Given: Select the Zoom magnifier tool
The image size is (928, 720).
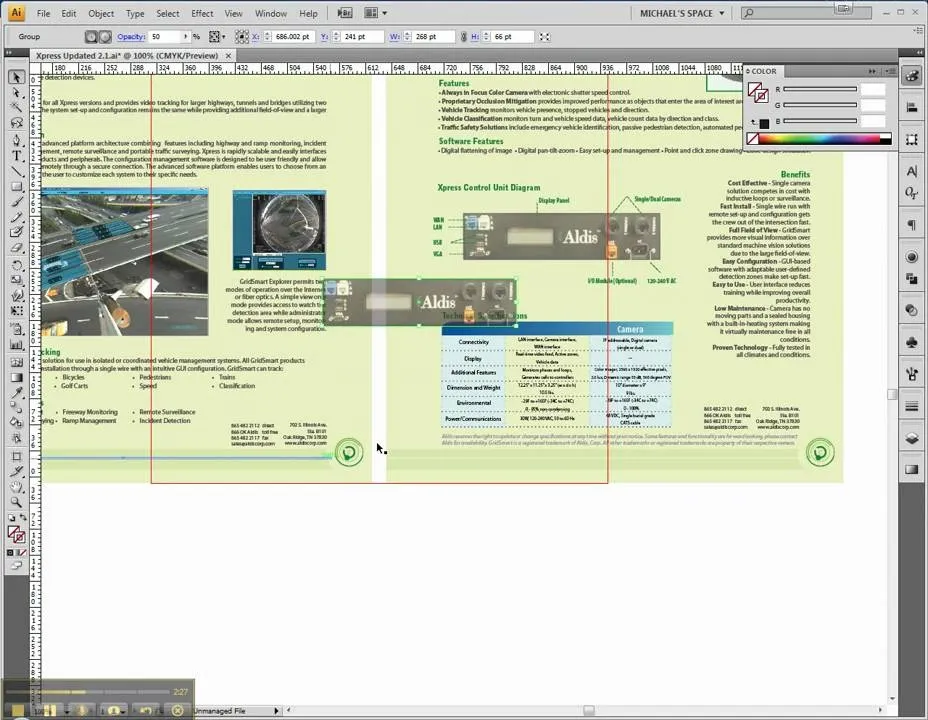Looking at the screenshot, I should click(17, 502).
